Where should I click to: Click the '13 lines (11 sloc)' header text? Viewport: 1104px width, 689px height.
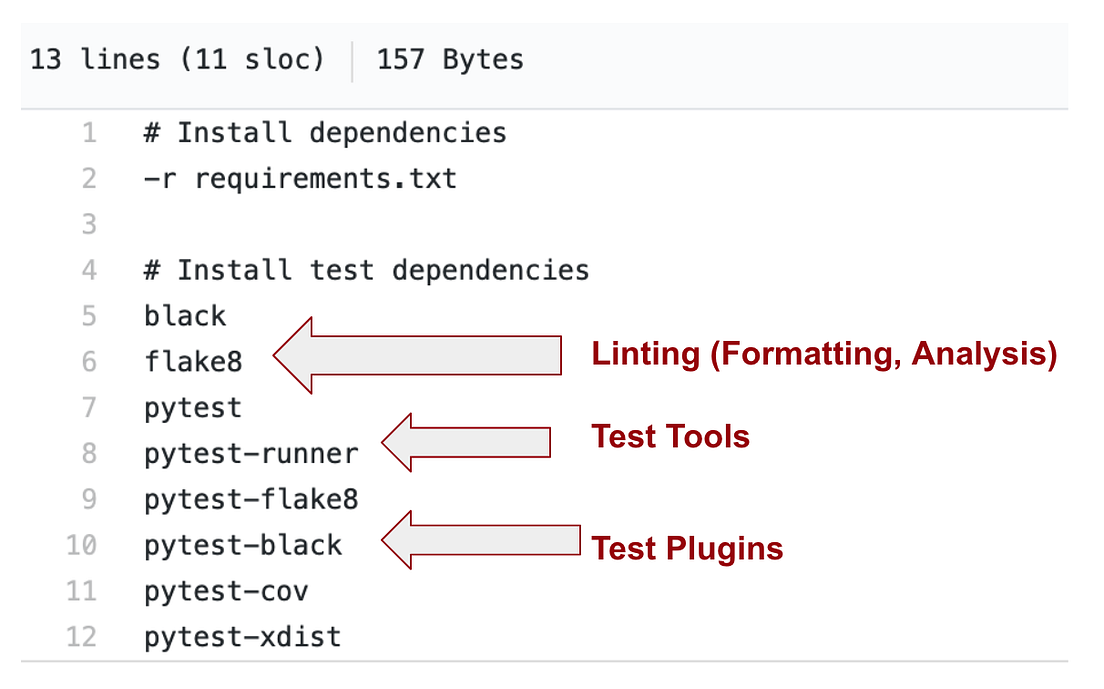[x=177, y=60]
